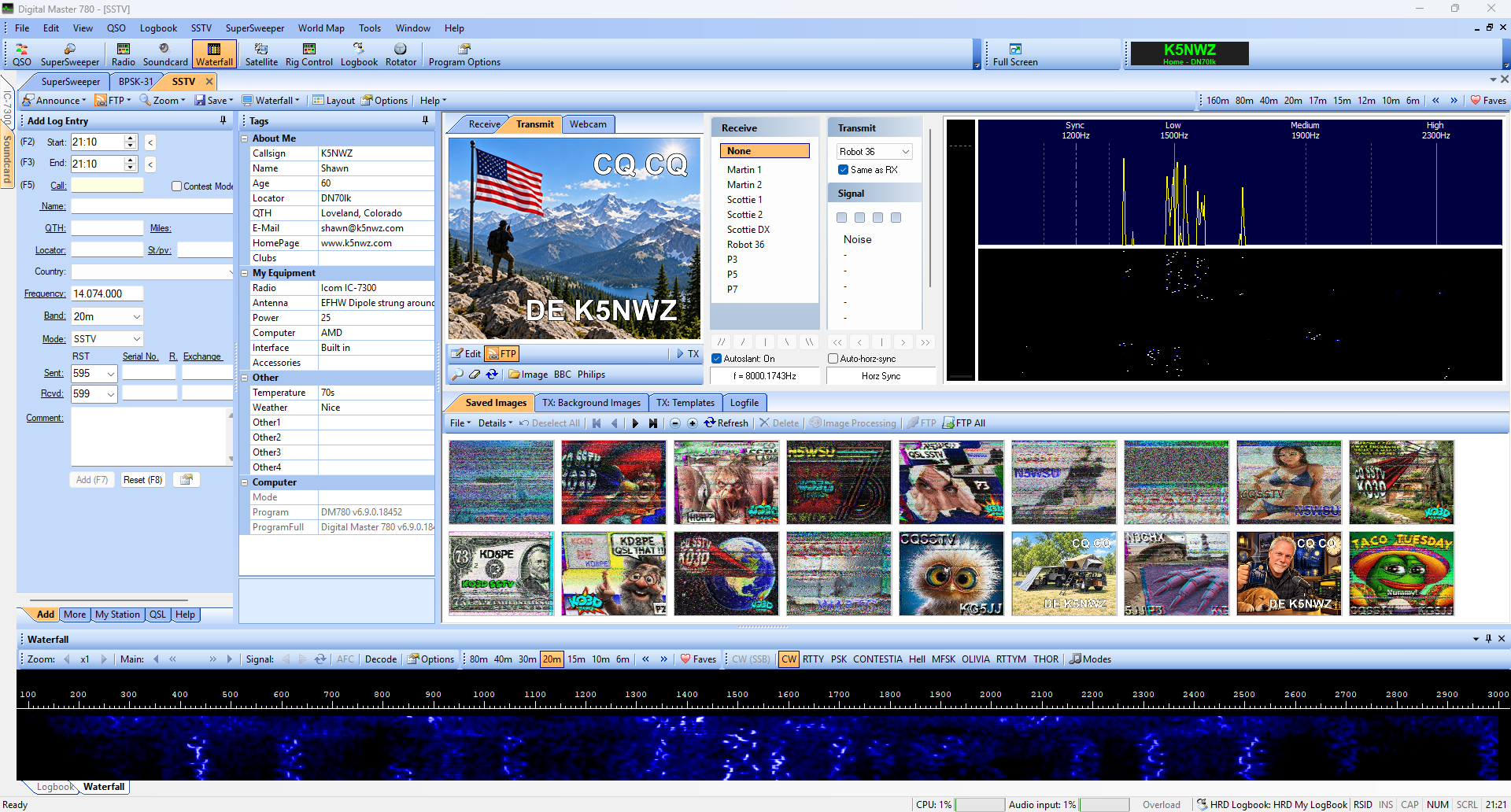Screen dimensions: 1511x812
Task: Toggle the Waterfall toolbar button
Action: pyautogui.click(x=214, y=55)
